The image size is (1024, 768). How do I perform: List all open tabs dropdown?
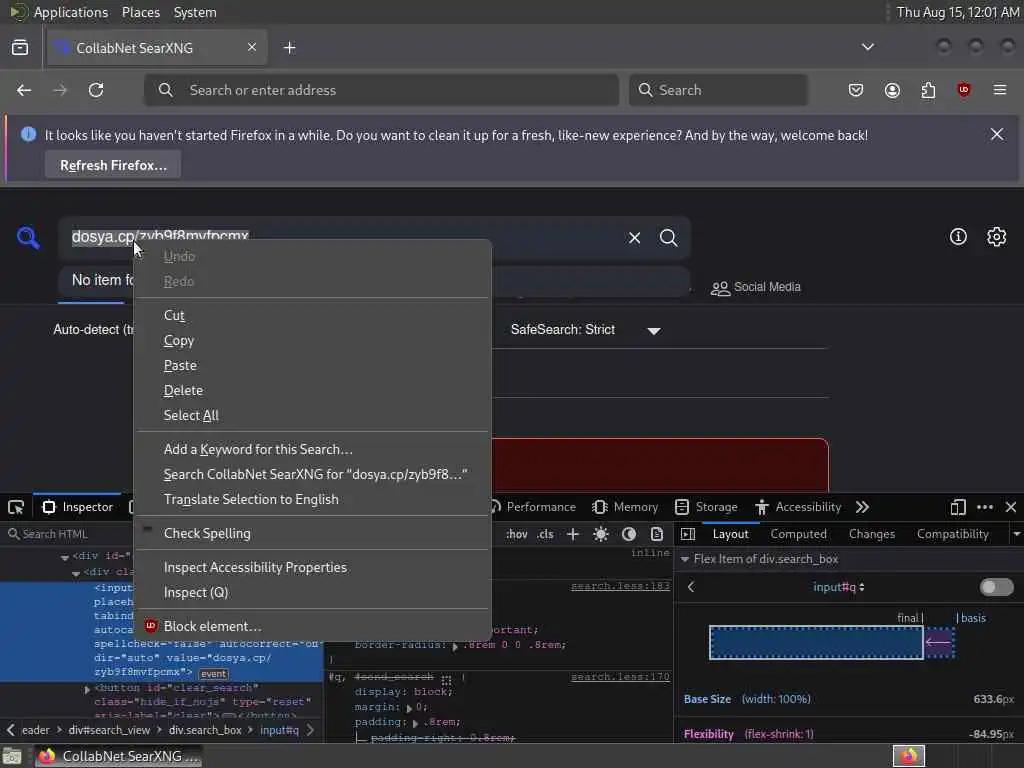tap(867, 47)
